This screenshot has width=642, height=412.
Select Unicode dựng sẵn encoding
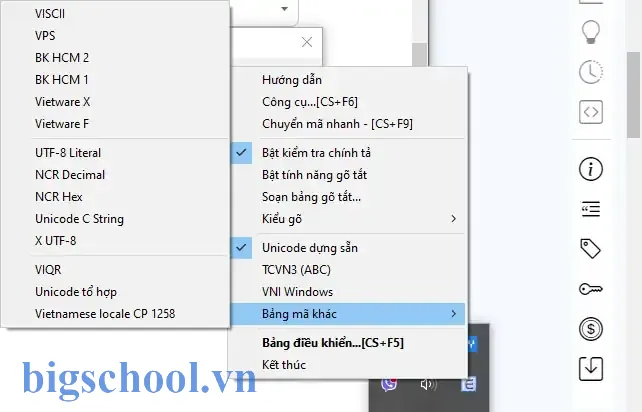click(348, 248)
